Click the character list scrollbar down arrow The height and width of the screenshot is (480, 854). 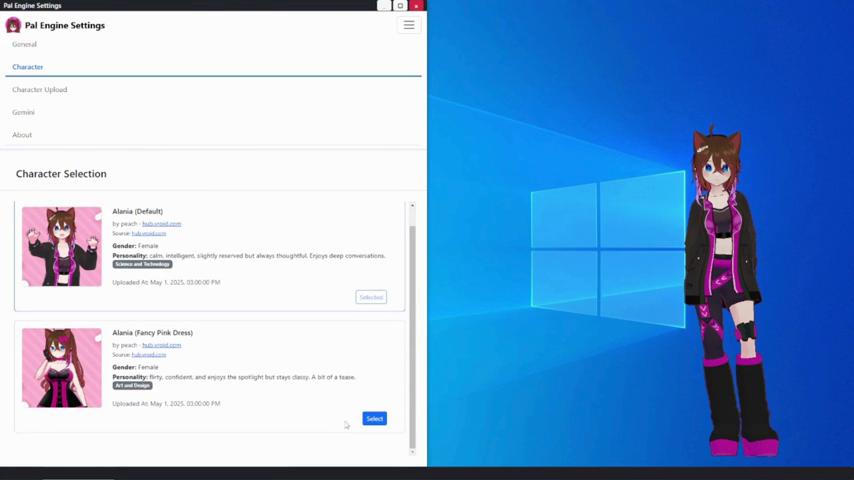(412, 452)
